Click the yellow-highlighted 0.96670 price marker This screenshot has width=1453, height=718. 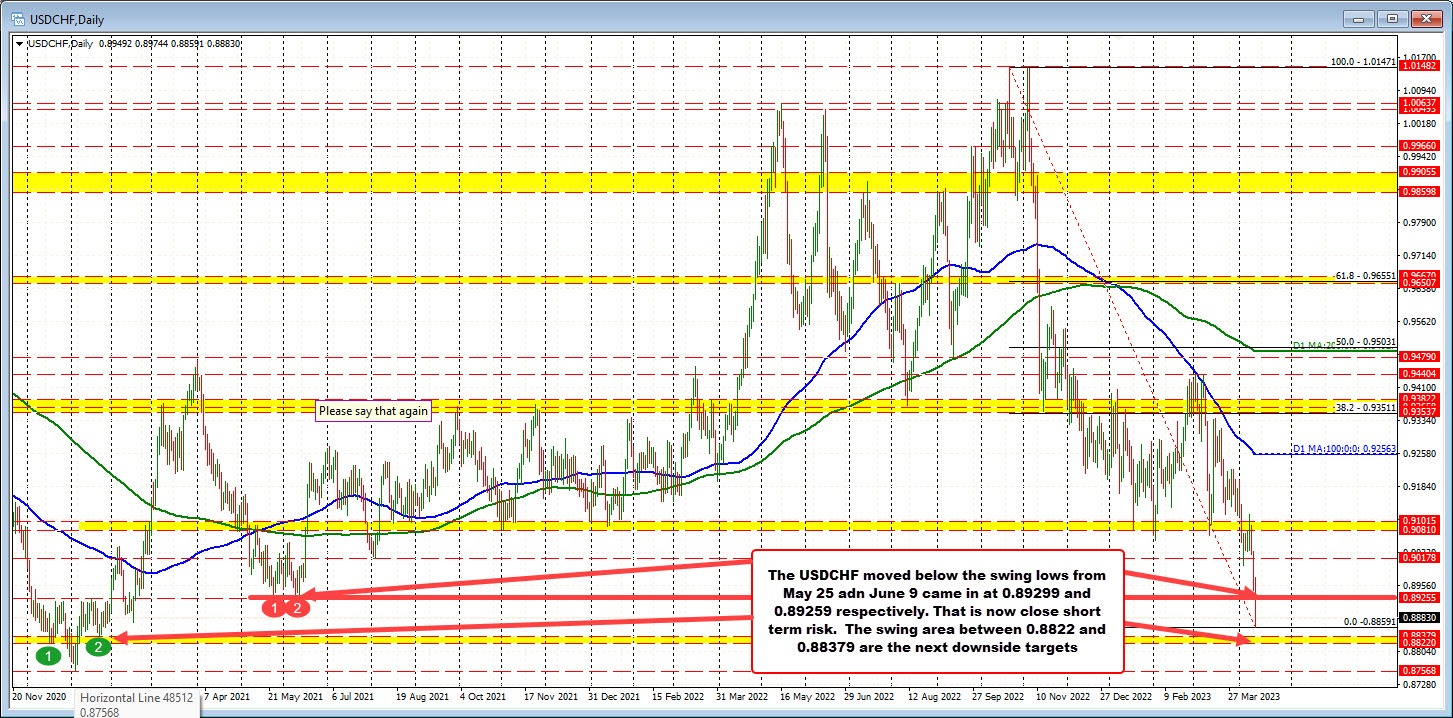[x=1421, y=277]
